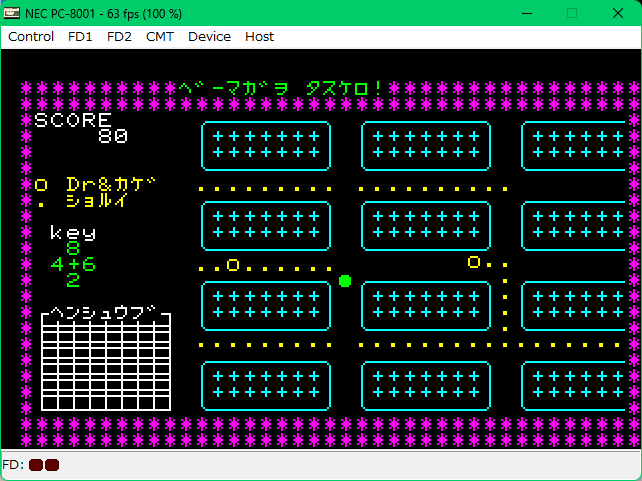Minimize the emulator window
This screenshot has width=642, height=481.
click(525, 13)
